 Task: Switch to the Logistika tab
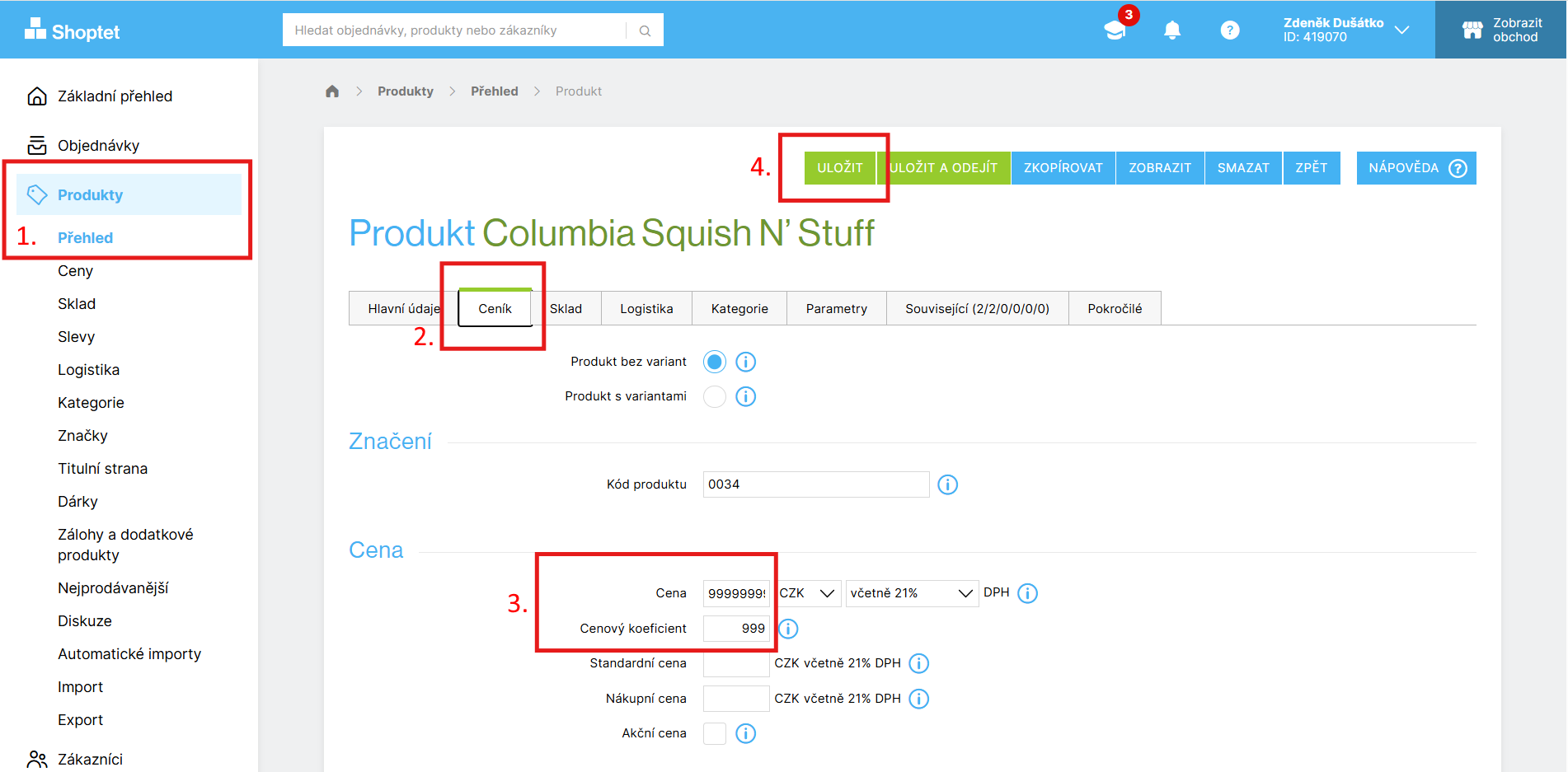647,308
